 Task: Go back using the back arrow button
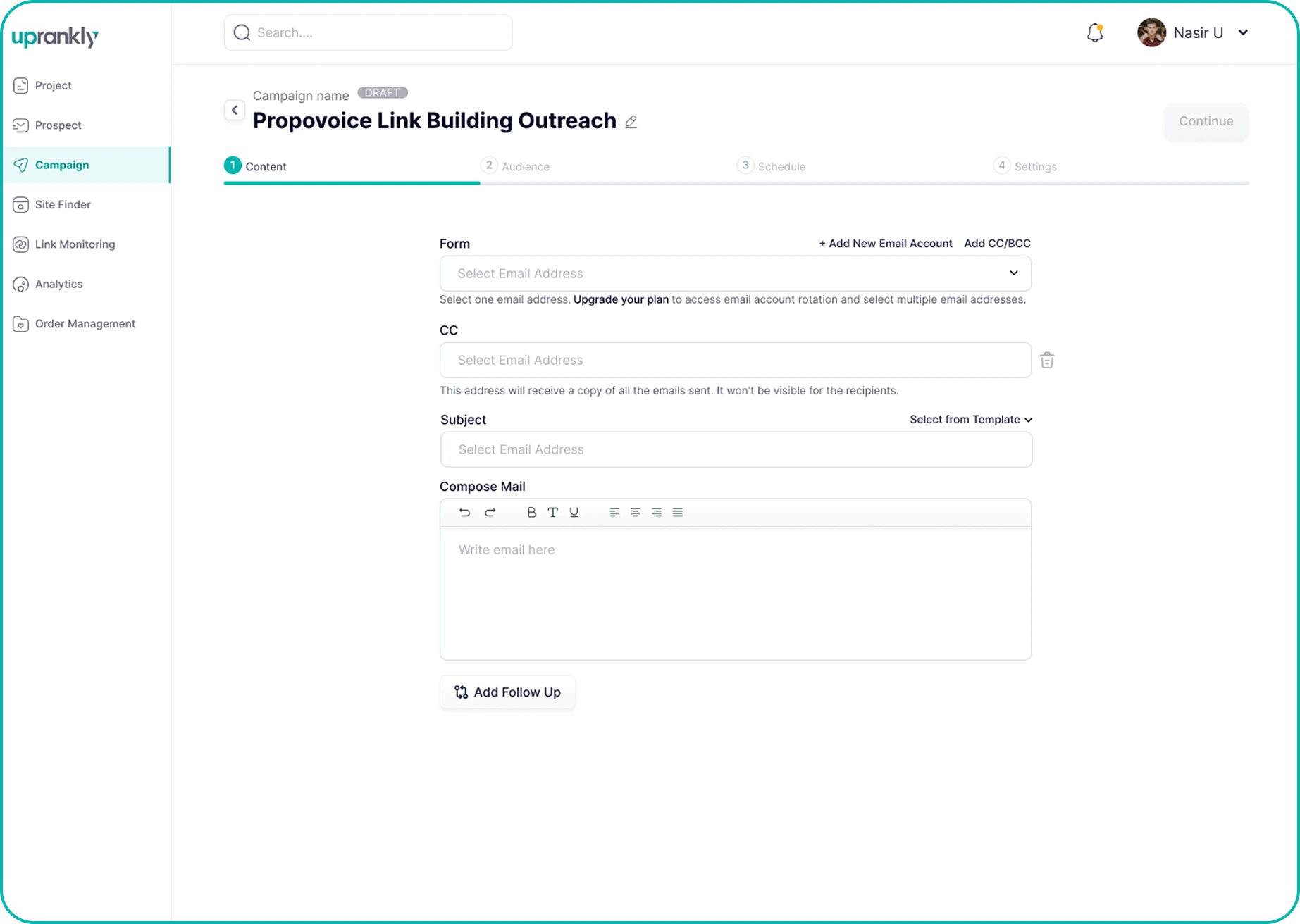tap(235, 110)
